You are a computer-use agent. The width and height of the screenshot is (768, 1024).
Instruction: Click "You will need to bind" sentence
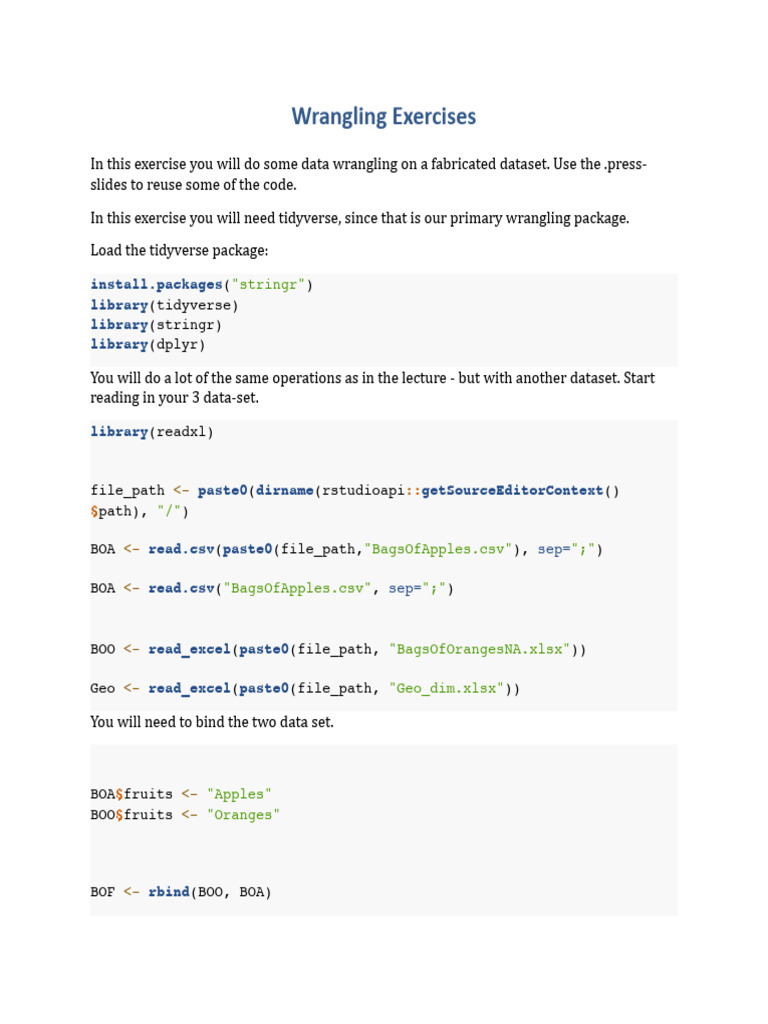[212, 721]
